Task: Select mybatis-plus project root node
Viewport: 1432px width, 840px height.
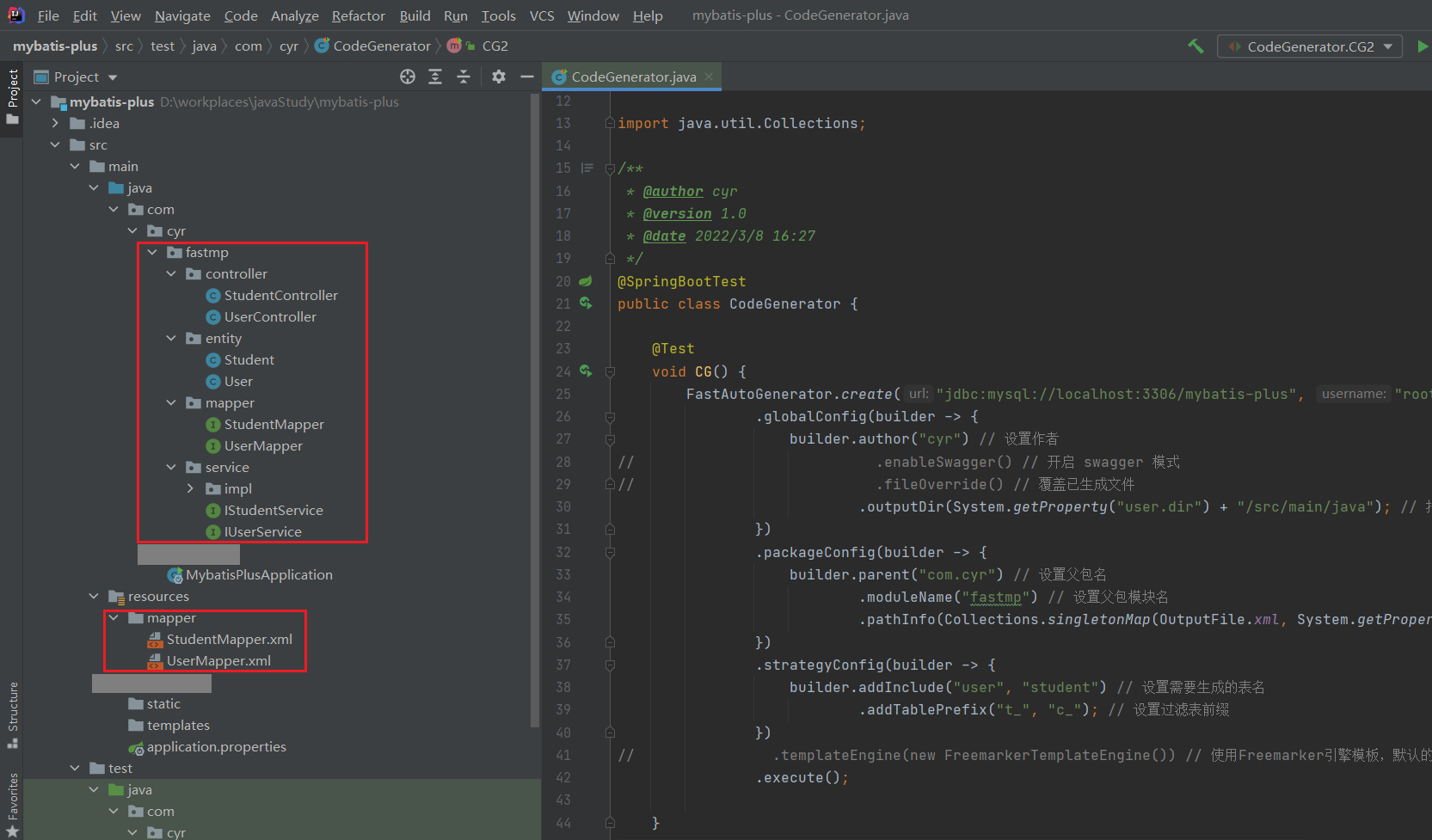Action: (x=112, y=101)
